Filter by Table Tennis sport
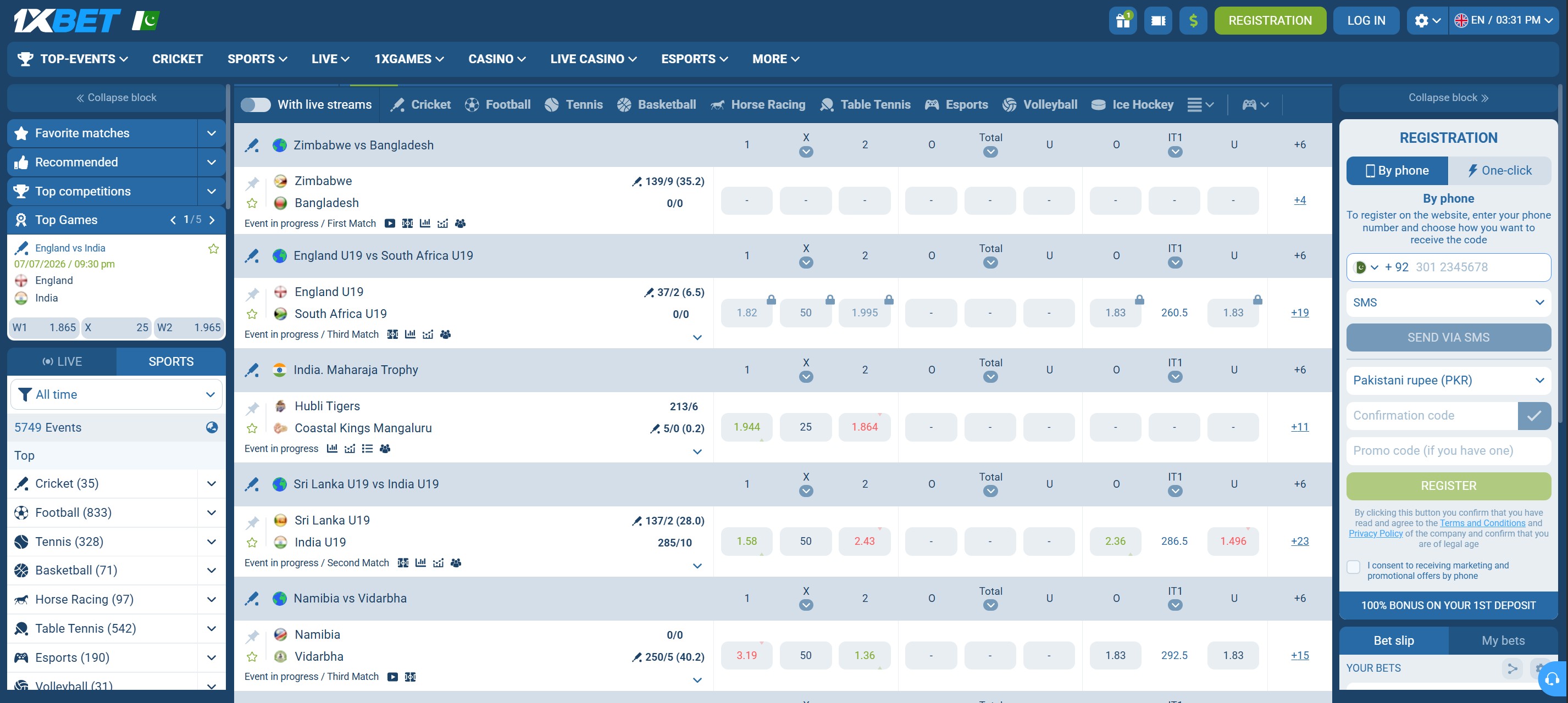Image resolution: width=1568 pixels, height=703 pixels. [865, 104]
